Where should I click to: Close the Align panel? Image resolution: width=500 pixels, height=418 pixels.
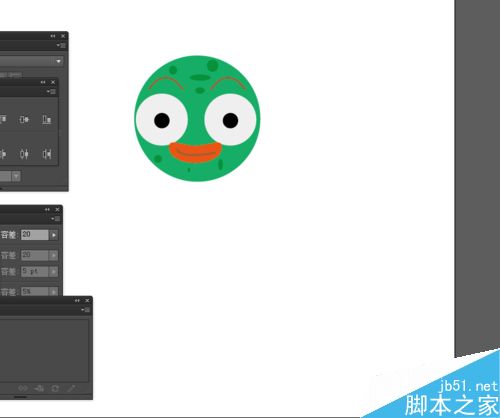[53, 82]
